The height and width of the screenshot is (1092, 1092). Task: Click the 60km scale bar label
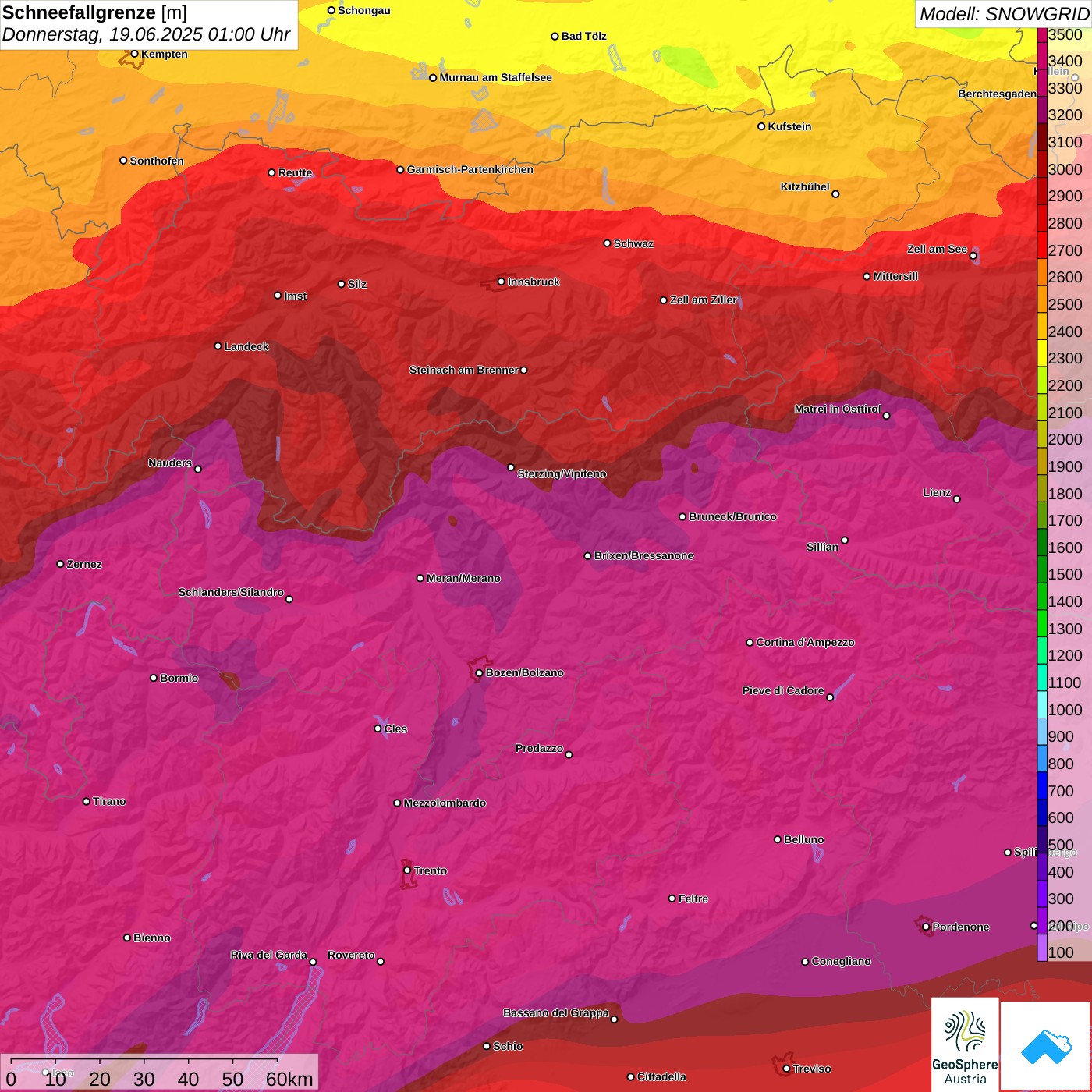tap(289, 1079)
